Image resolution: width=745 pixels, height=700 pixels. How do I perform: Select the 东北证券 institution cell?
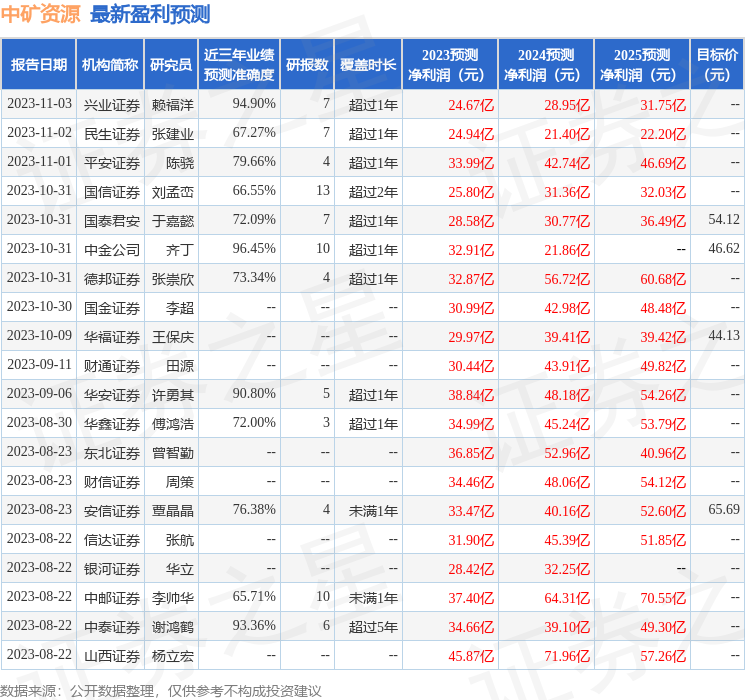click(x=112, y=452)
